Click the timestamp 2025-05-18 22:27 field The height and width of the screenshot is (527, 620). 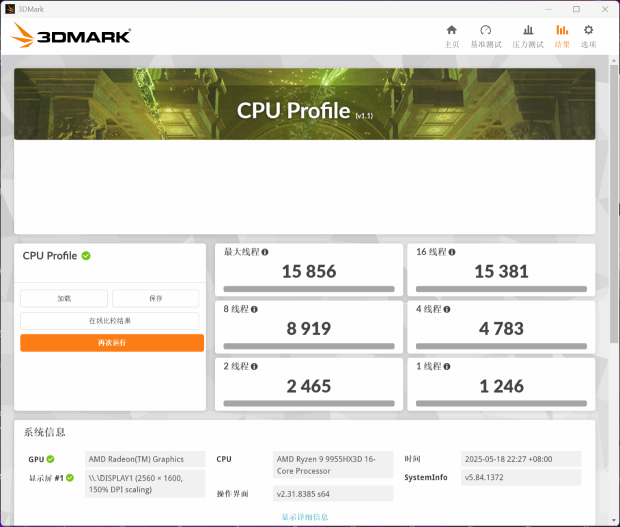pos(521,459)
